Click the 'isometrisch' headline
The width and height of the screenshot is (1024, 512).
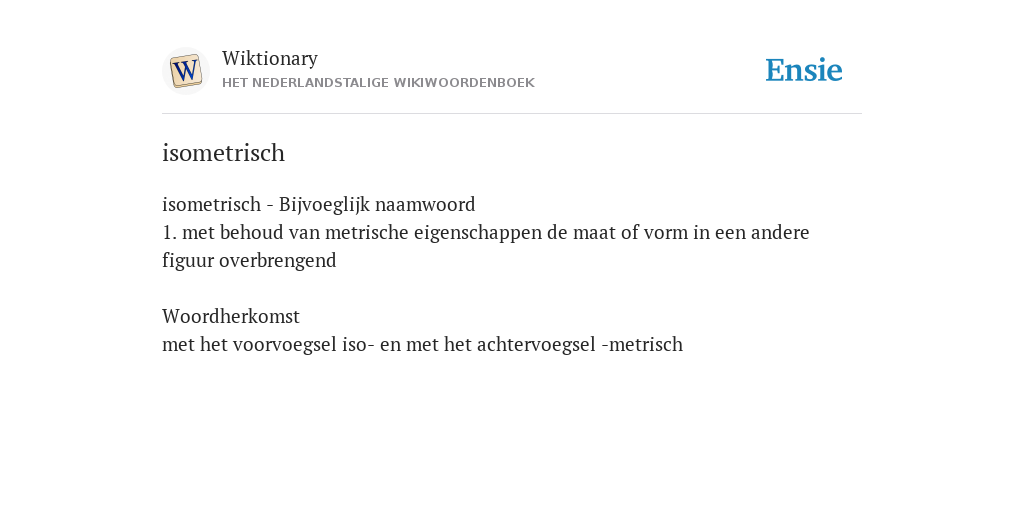[x=223, y=153]
